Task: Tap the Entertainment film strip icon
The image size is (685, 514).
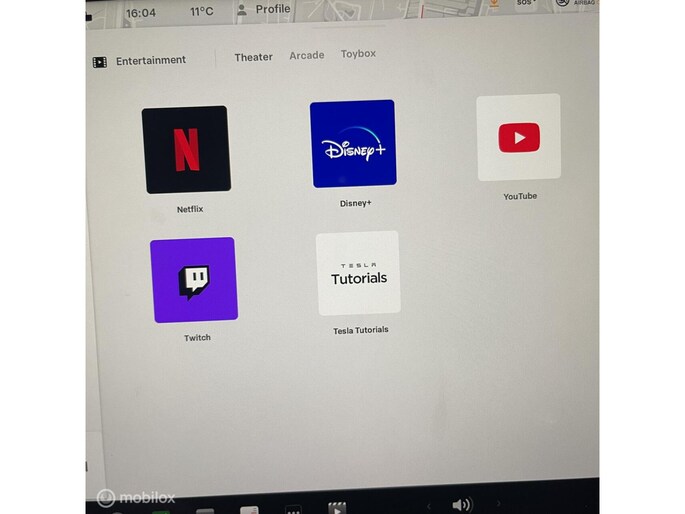Action: click(x=100, y=62)
